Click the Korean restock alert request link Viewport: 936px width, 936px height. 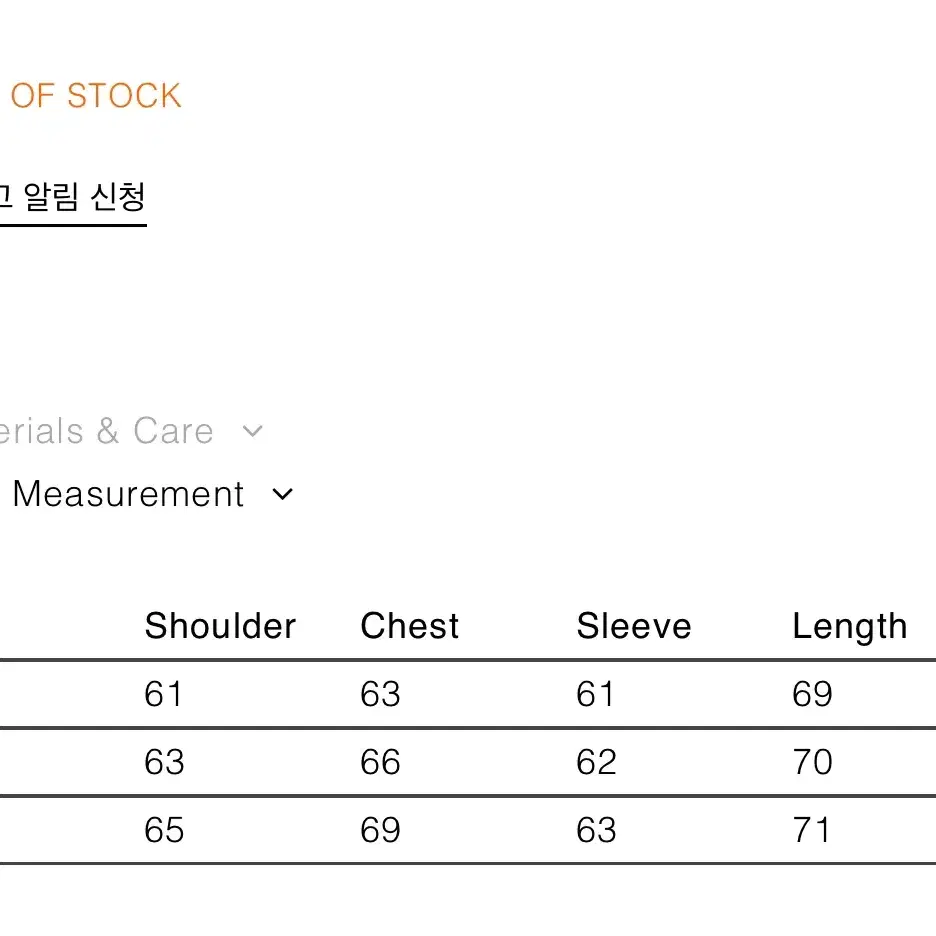click(x=73, y=197)
